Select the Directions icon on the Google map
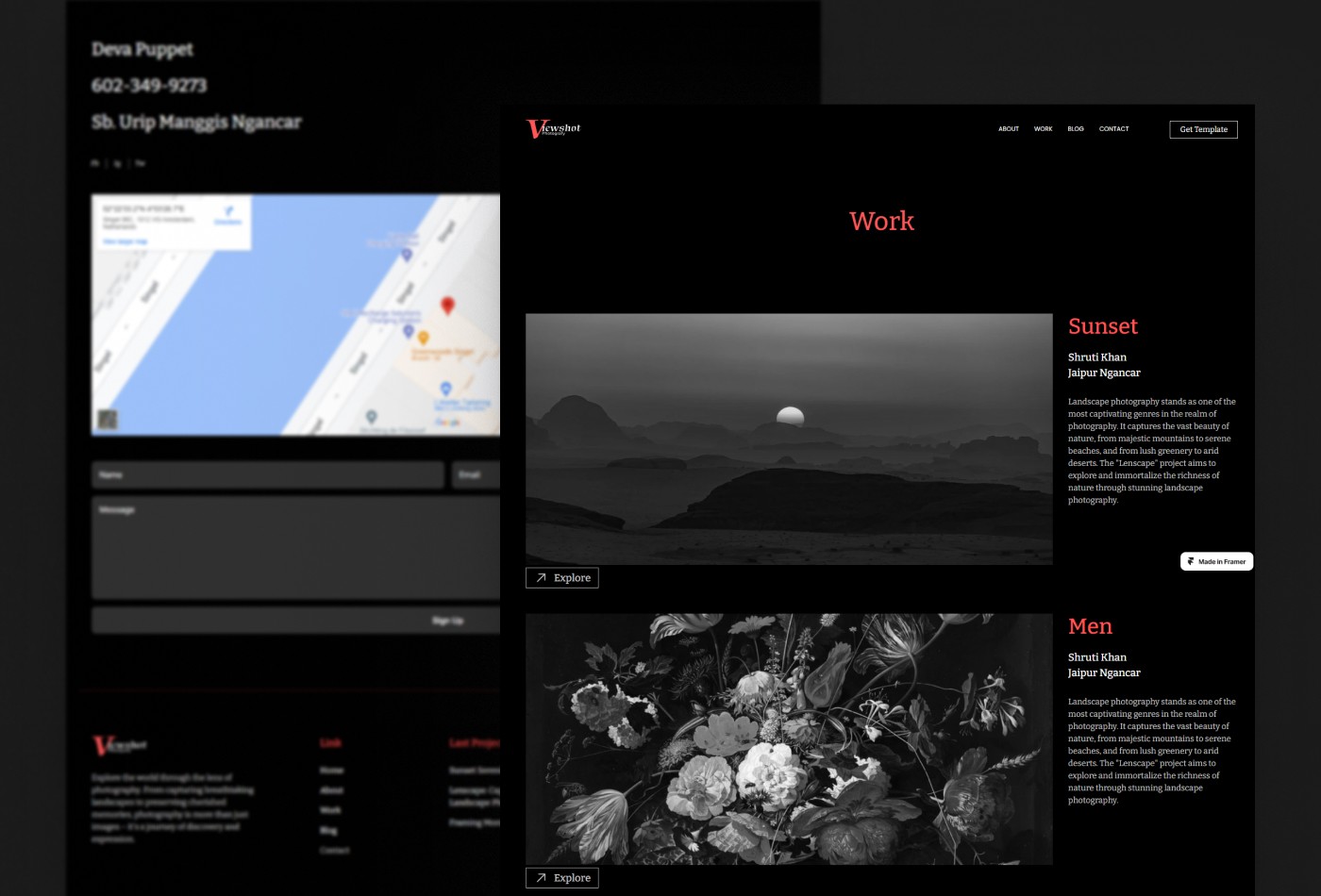Image resolution: width=1321 pixels, height=896 pixels. tap(229, 210)
